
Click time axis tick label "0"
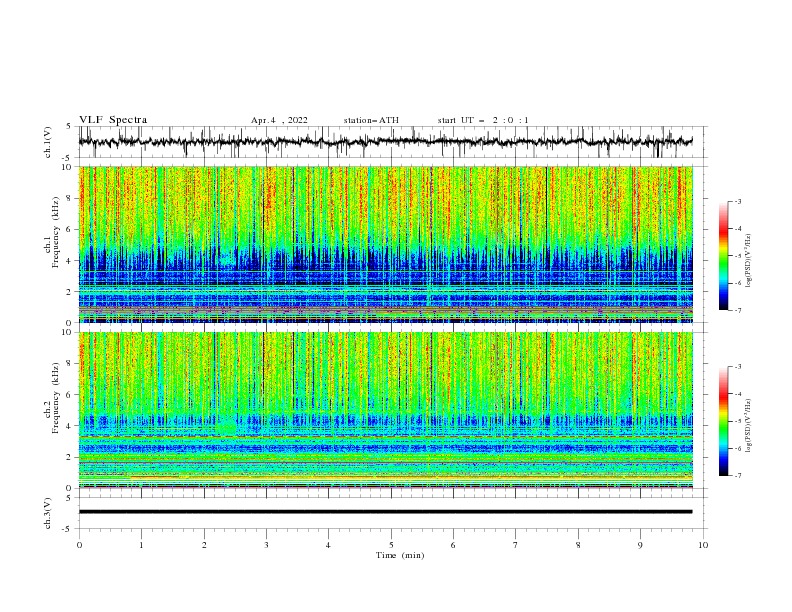(79, 545)
